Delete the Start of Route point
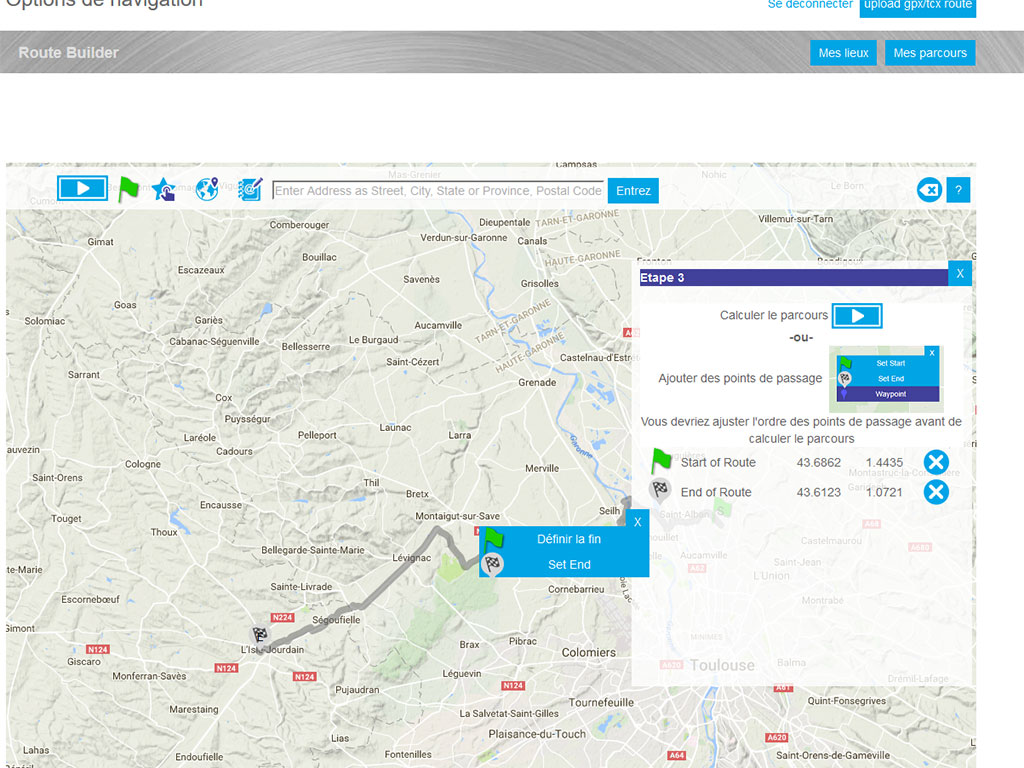This screenshot has height=768, width=1024. click(936, 462)
